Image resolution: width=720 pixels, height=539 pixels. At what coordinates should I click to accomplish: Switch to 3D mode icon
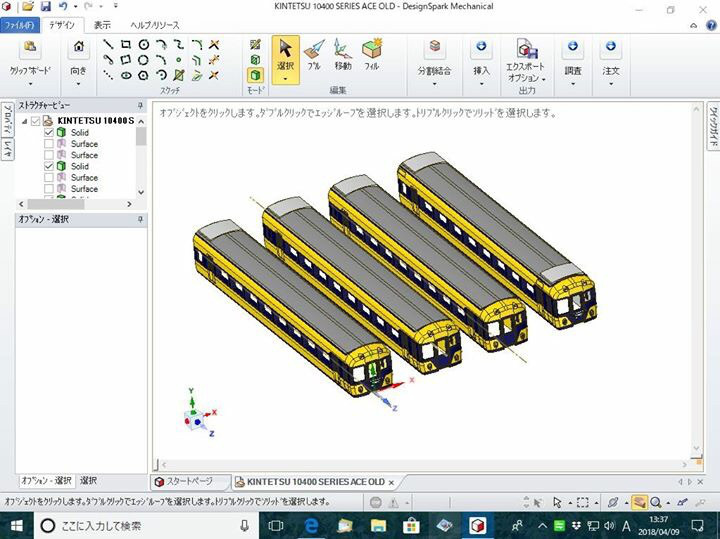tap(256, 75)
